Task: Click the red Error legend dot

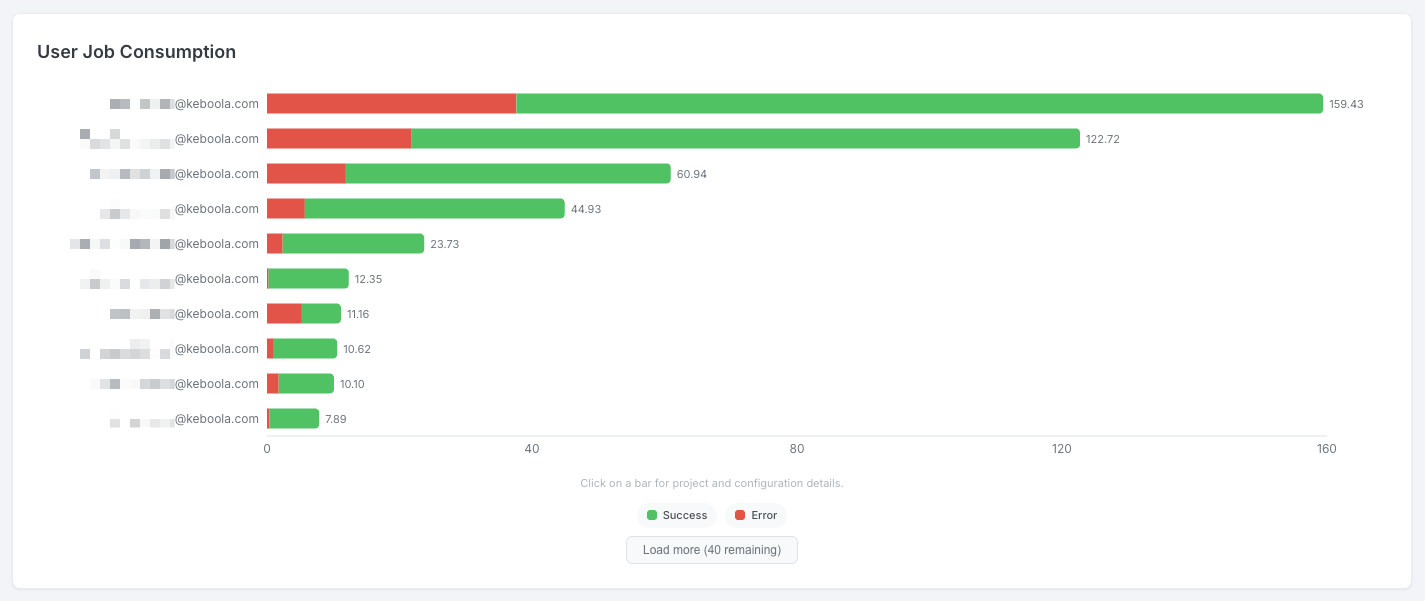Action: coord(739,515)
